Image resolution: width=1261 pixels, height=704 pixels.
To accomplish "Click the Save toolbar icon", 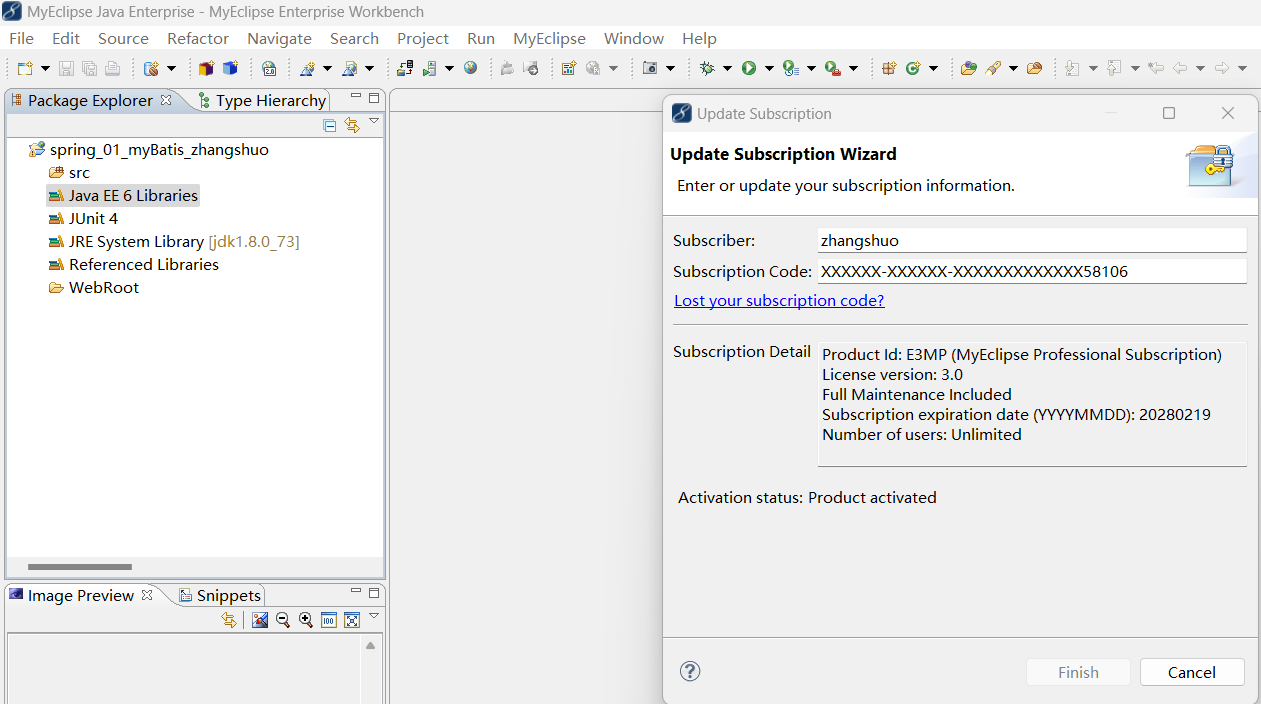I will pos(66,68).
